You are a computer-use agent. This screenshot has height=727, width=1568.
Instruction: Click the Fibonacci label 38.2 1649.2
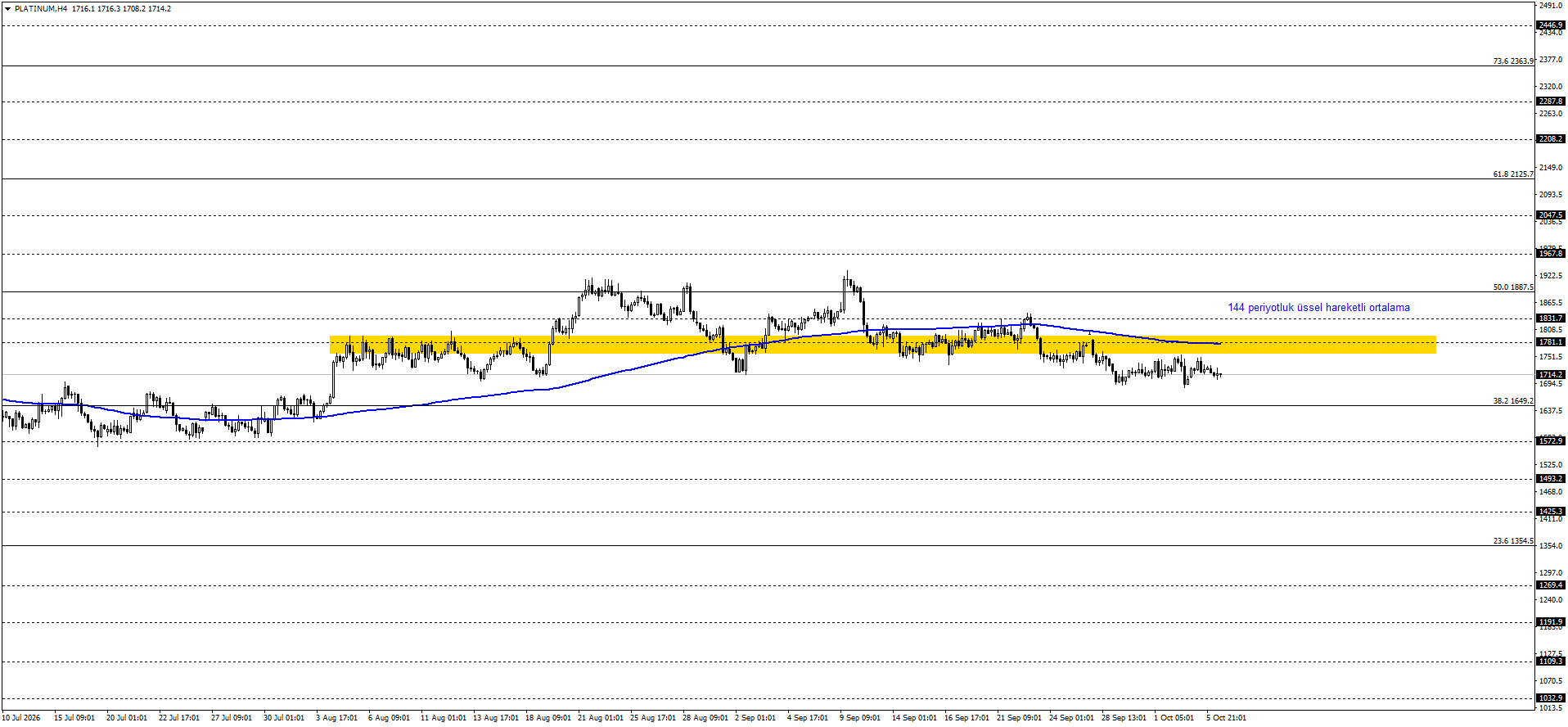coord(1513,400)
